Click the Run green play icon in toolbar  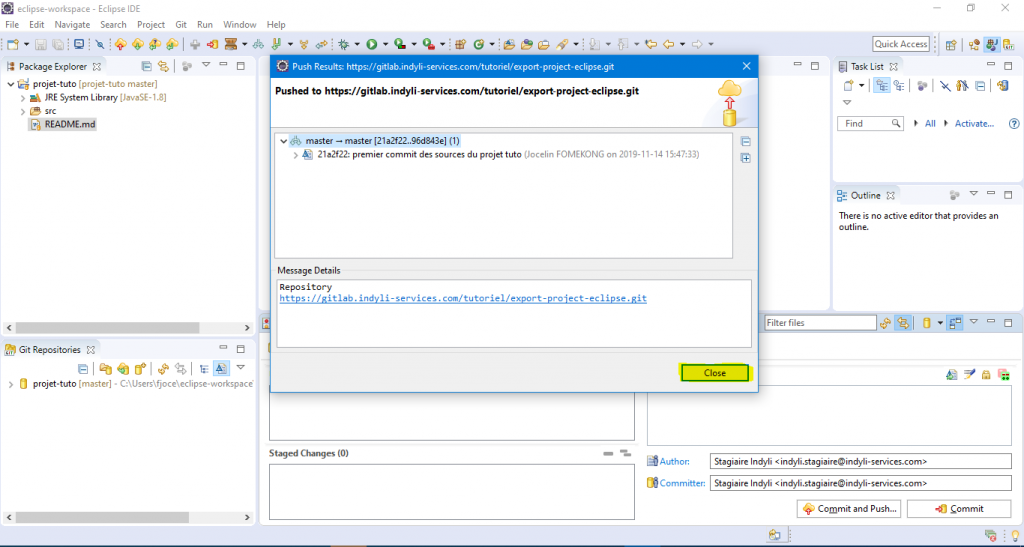point(372,44)
